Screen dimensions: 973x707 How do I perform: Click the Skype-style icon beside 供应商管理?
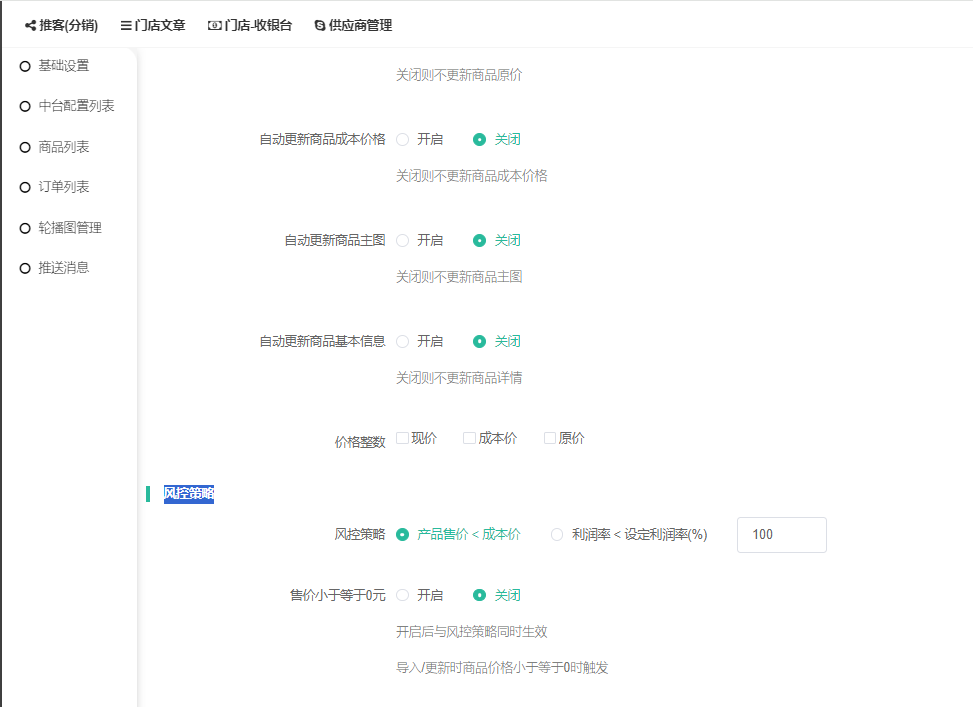320,26
